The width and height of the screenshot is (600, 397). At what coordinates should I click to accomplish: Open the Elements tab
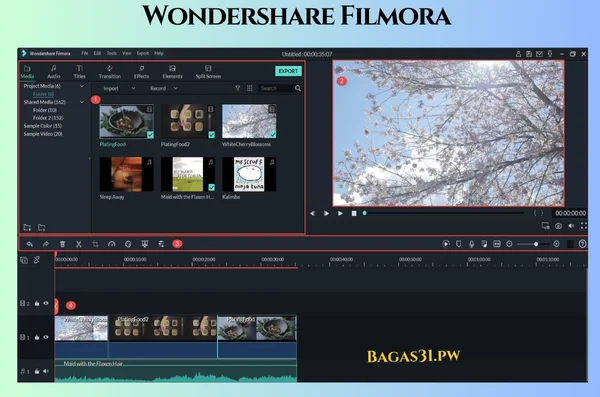tap(172, 72)
